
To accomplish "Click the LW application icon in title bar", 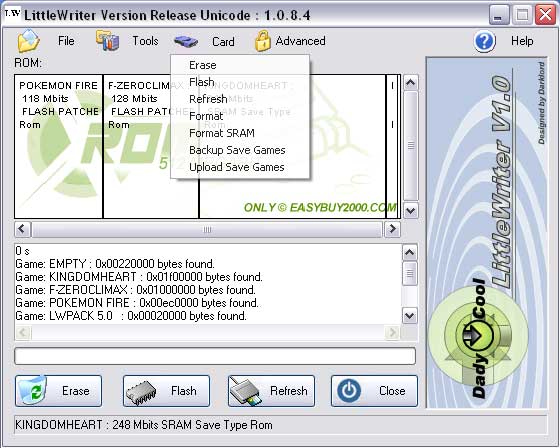I will (12, 14).
